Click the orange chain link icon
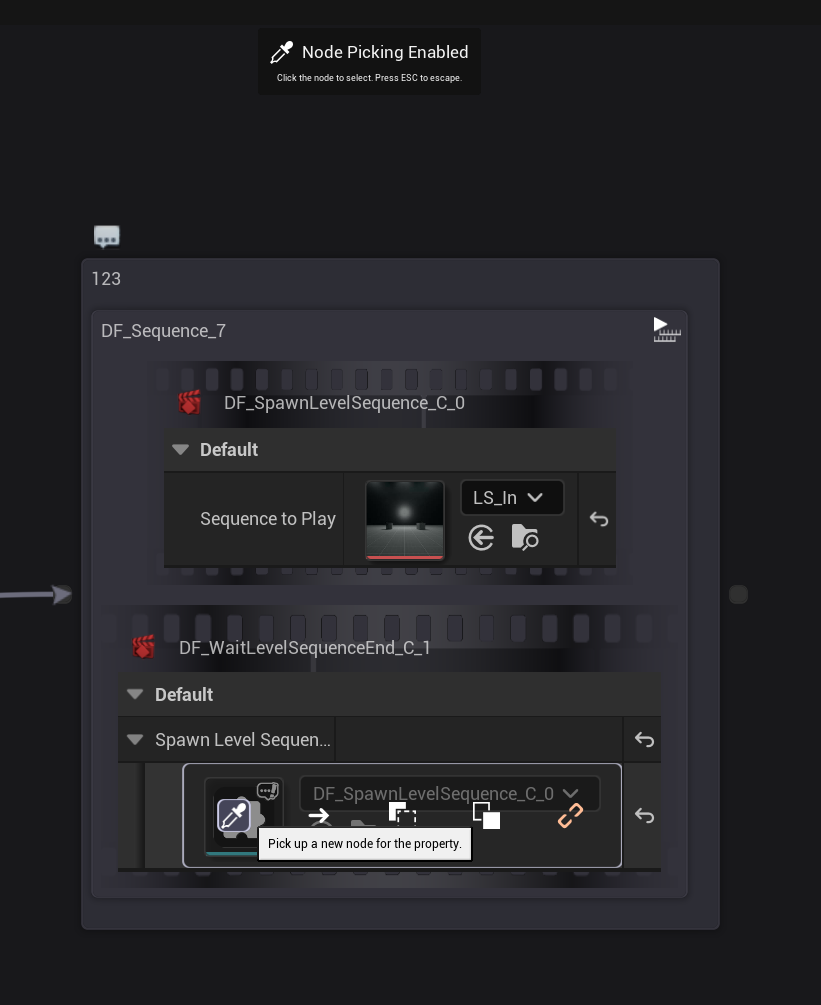The height and width of the screenshot is (1005, 821). [570, 816]
